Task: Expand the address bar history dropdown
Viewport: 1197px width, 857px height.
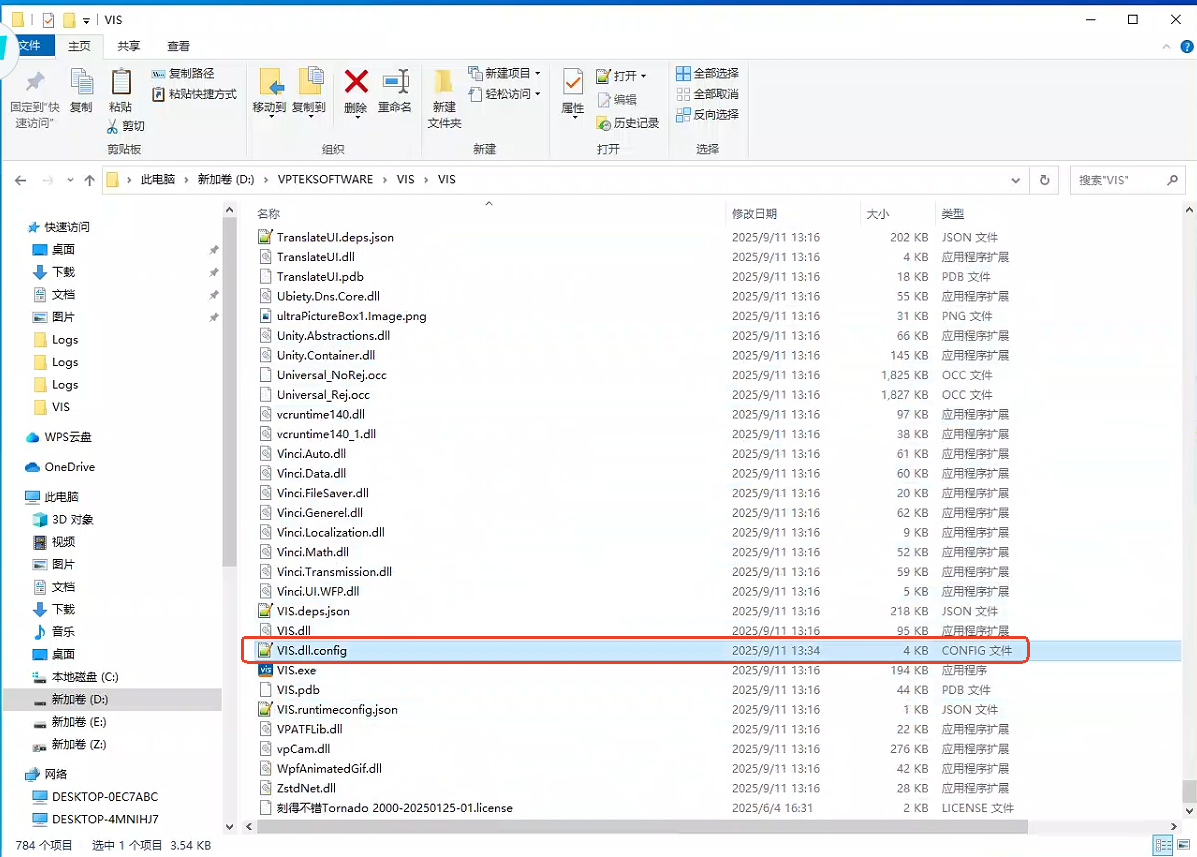Action: click(1016, 180)
